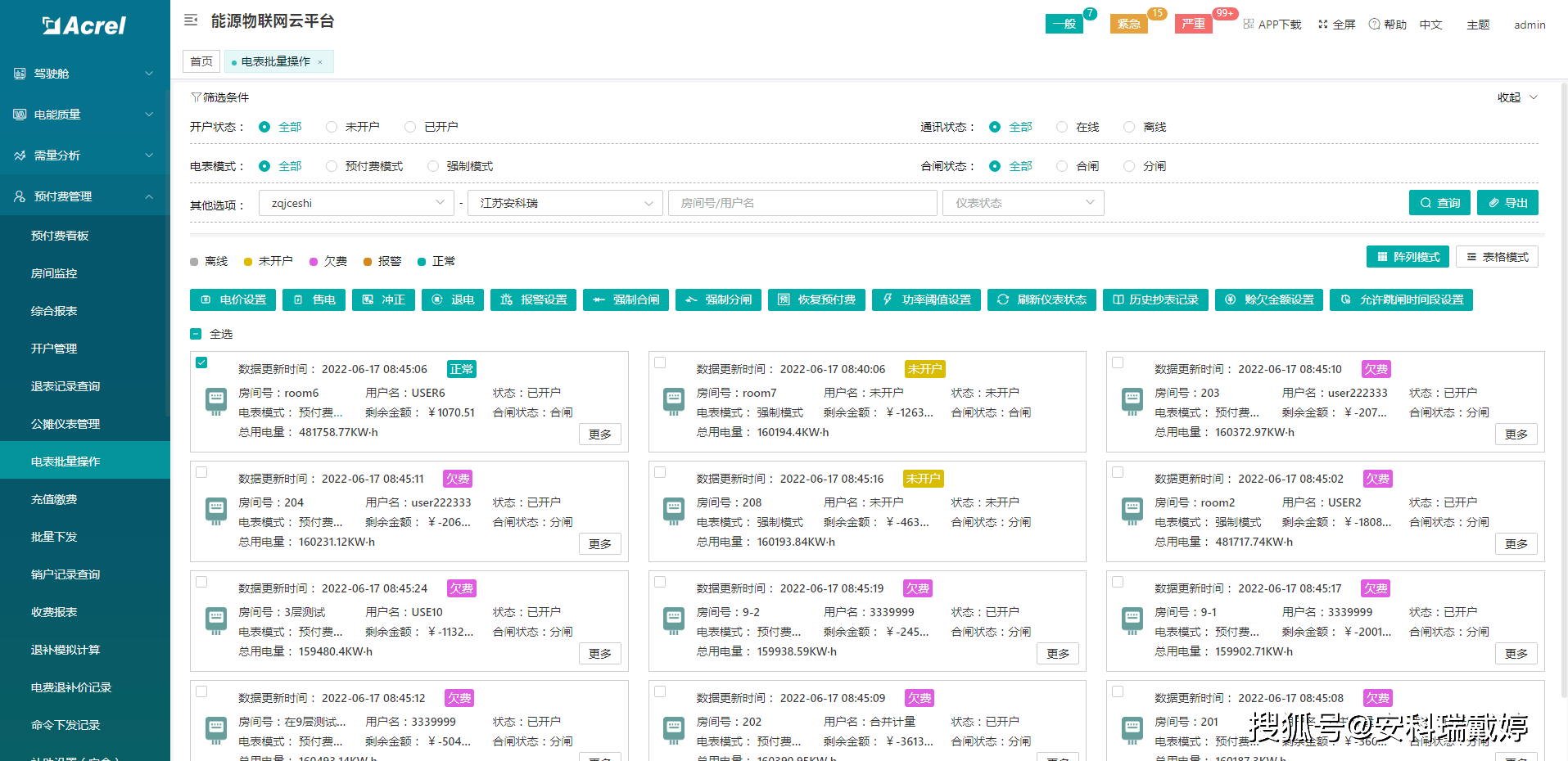Click the 查询 search button

(1439, 203)
